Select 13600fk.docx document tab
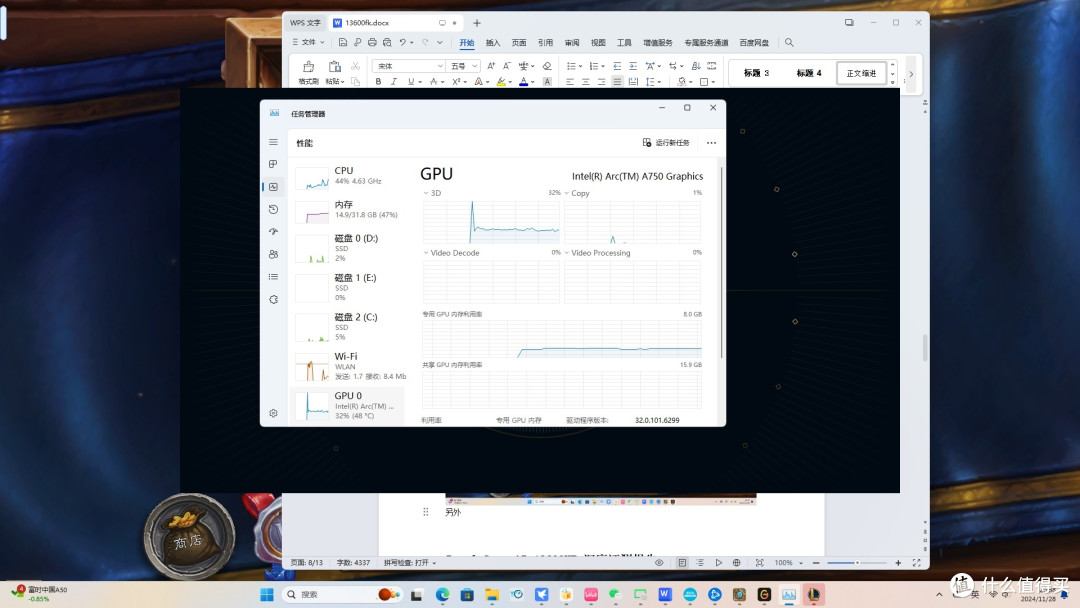Viewport: 1080px width, 608px height. point(395,23)
